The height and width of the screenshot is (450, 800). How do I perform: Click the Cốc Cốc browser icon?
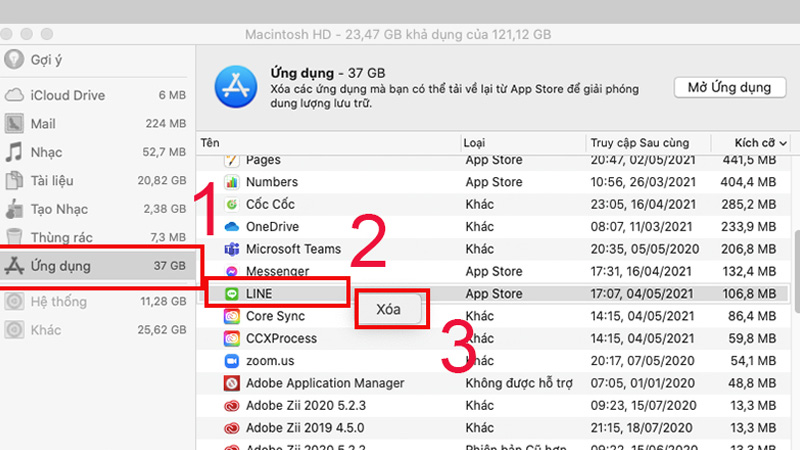231,205
